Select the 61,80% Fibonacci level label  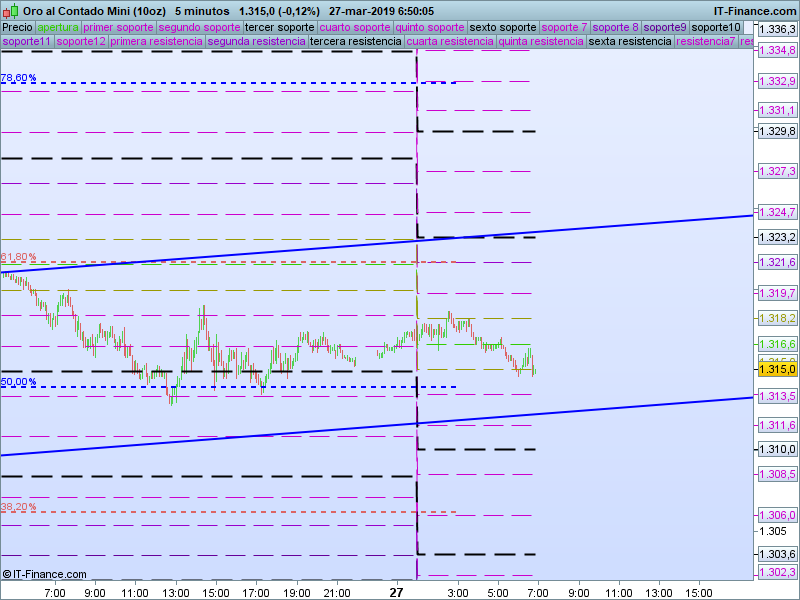18,257
